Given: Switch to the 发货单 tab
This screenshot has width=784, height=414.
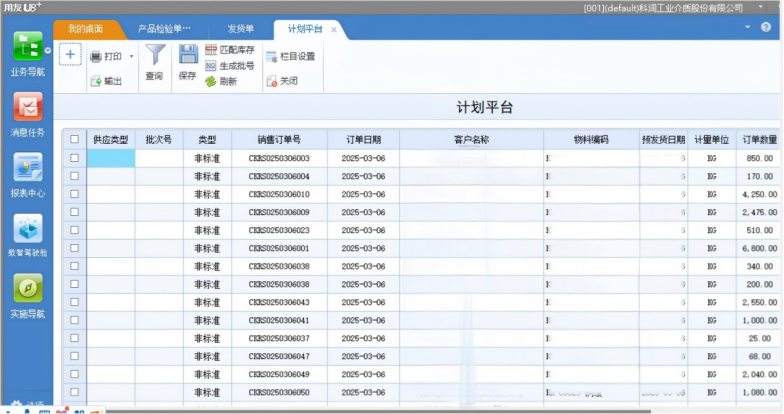Looking at the screenshot, I should [x=240, y=29].
